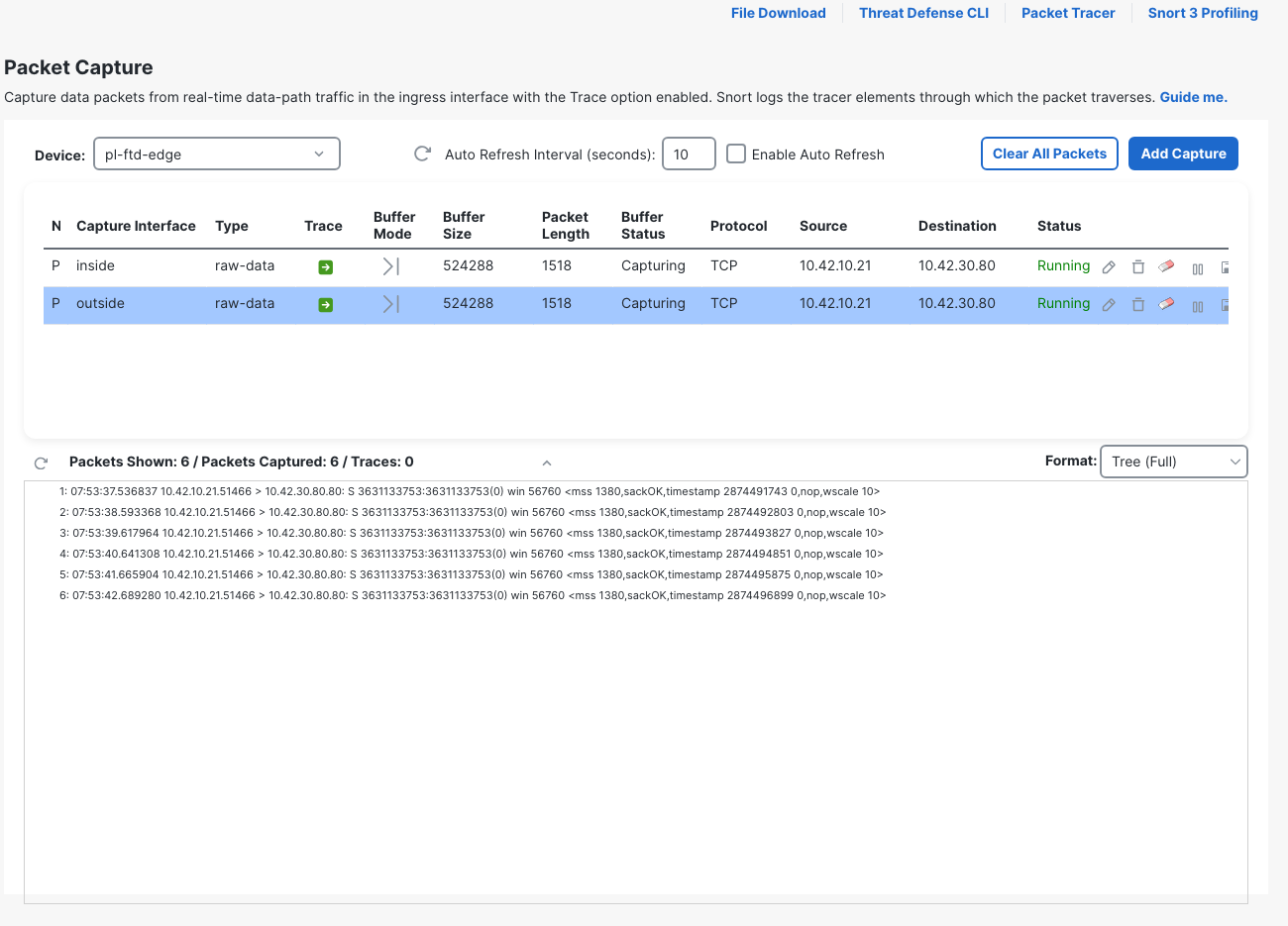Refresh captures next to Auto Refresh Interval
This screenshot has width=1288, height=926.
[x=422, y=154]
